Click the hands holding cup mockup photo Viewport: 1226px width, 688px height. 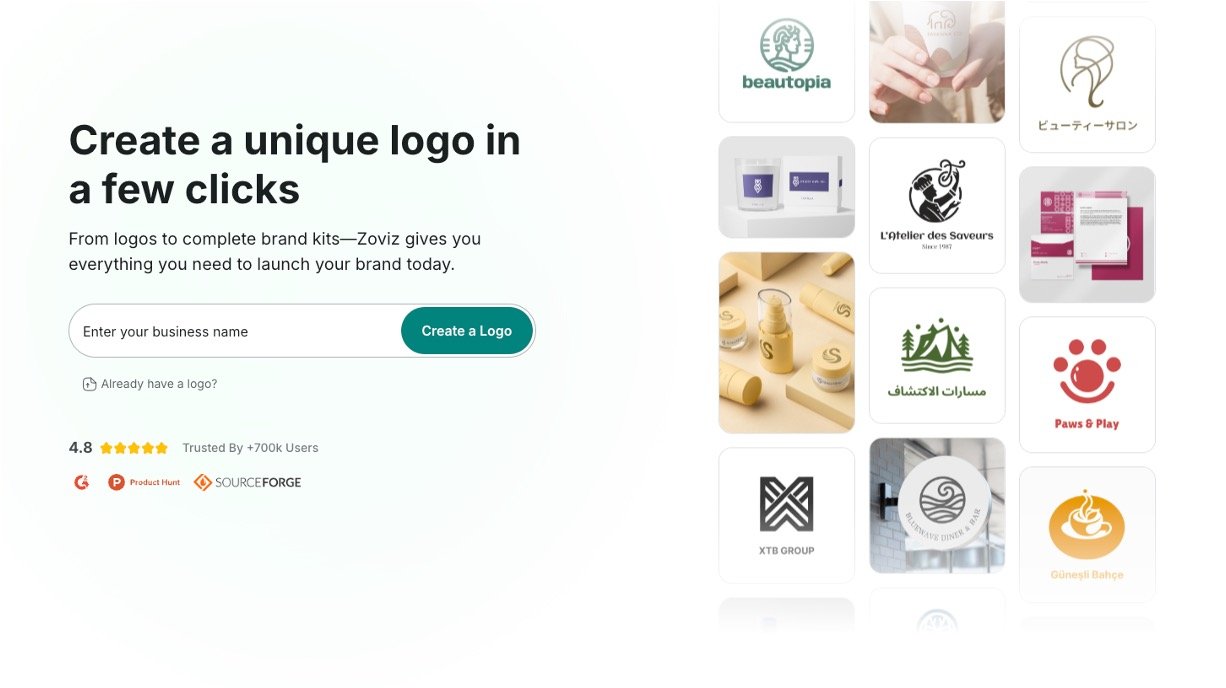937,61
